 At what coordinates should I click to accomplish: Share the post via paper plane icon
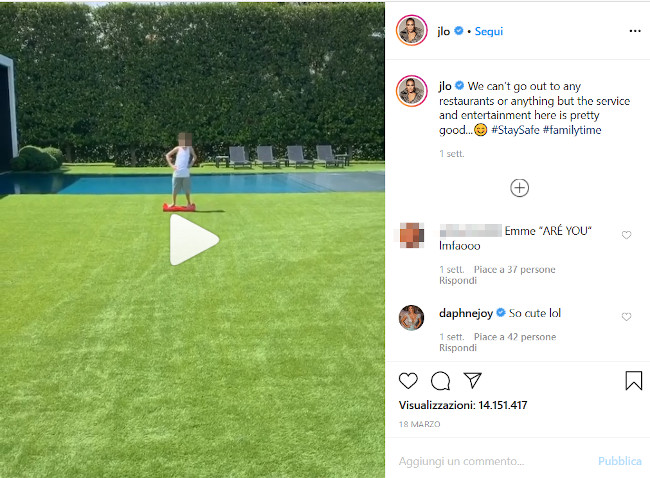click(x=472, y=380)
